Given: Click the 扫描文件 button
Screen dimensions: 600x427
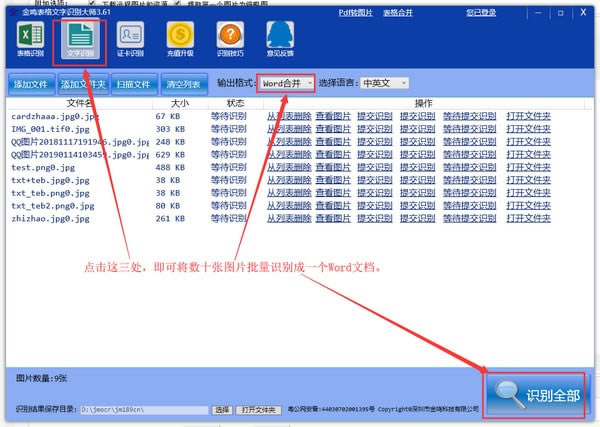Looking at the screenshot, I should 134,84.
